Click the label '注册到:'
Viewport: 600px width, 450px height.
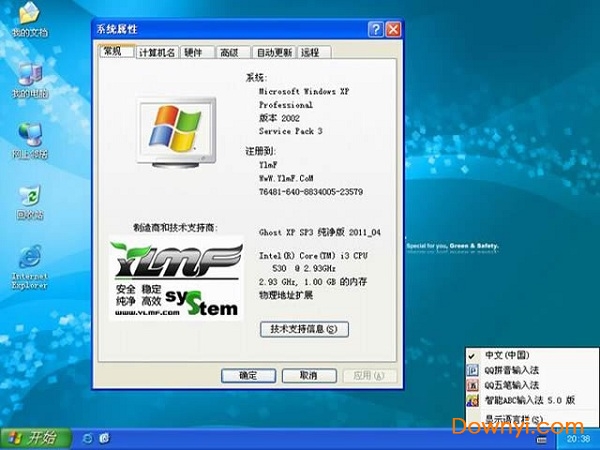coord(260,152)
